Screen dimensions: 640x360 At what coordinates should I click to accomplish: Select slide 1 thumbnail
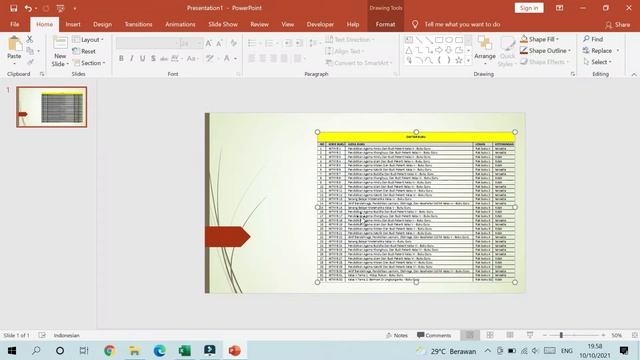pyautogui.click(x=52, y=107)
